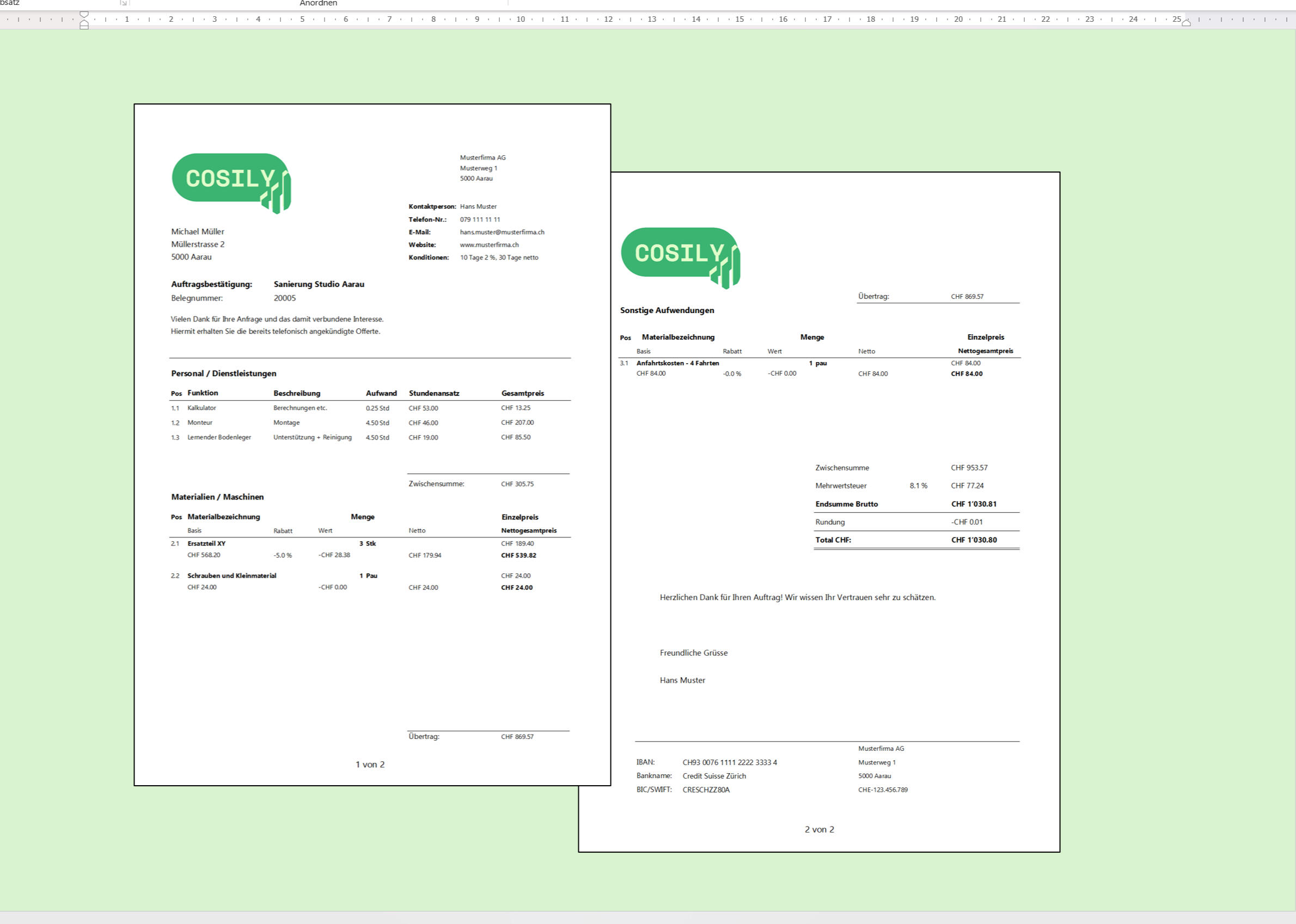This screenshot has width=1296, height=924.
Task: Click the 'Sonstige Aufwendungen' heading
Action: pyautogui.click(x=667, y=310)
